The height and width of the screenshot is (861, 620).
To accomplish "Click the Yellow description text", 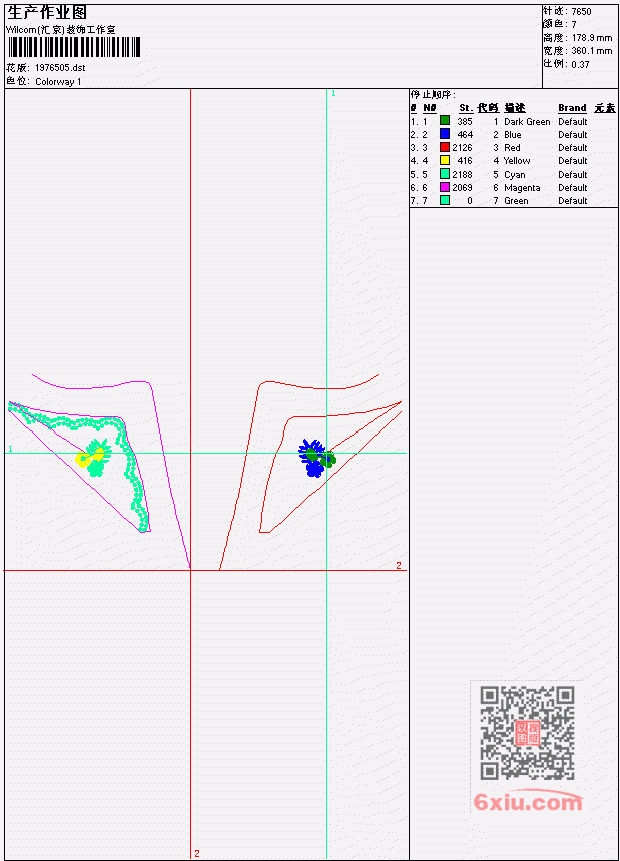I will point(517,160).
